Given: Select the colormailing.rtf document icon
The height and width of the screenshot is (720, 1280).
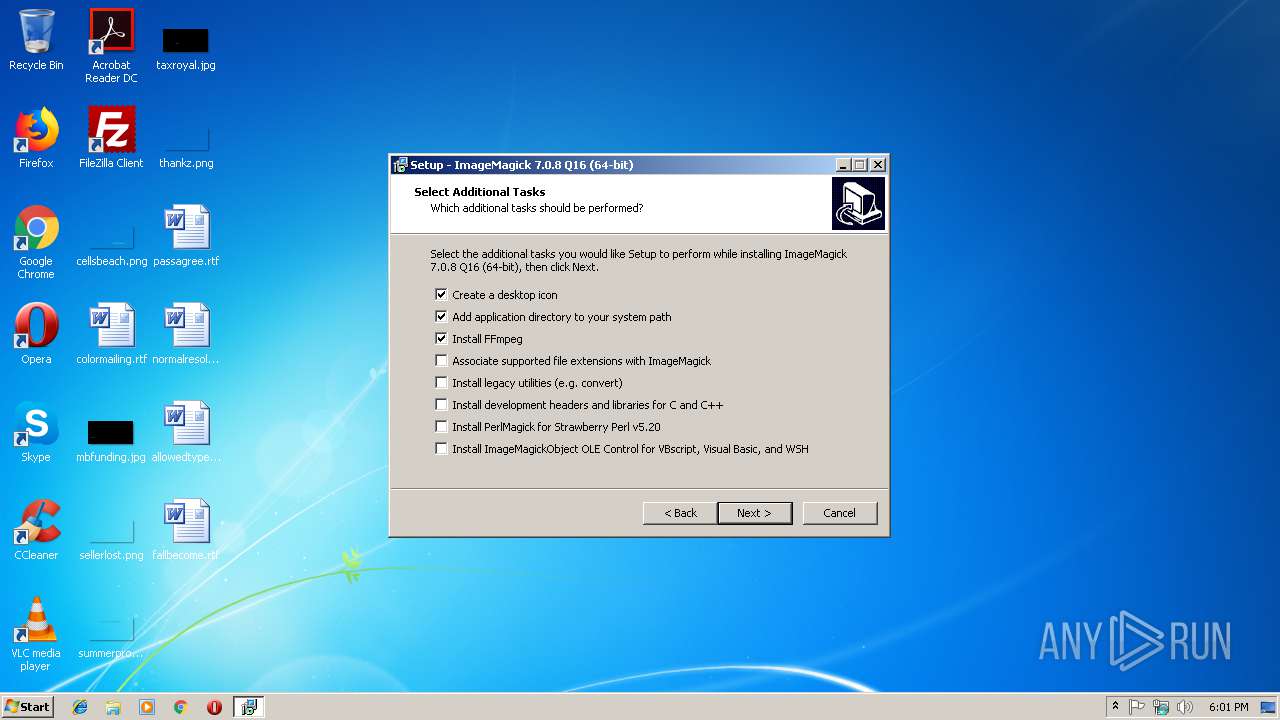Looking at the screenshot, I should [x=111, y=333].
